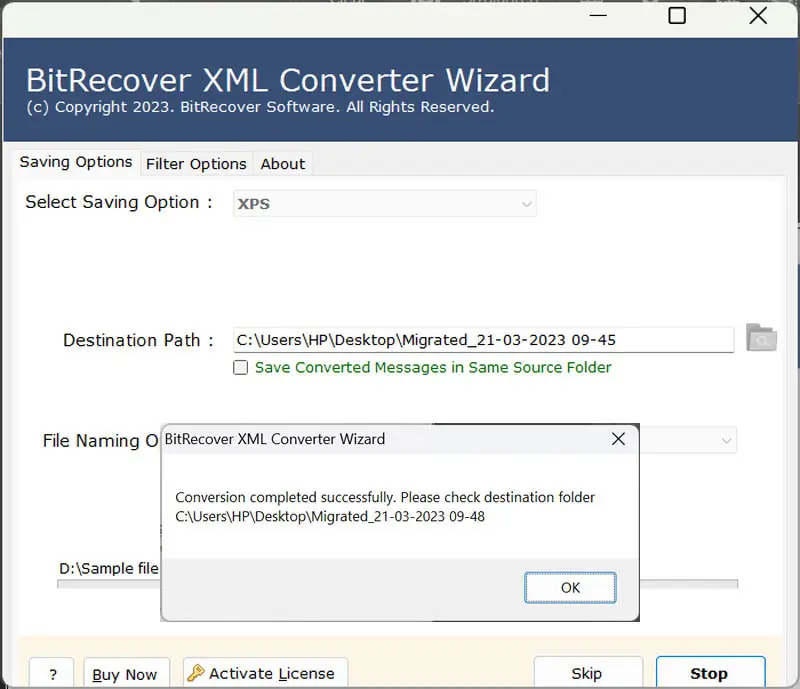Enable Save Converted Messages in Same Source Folder
Viewport: 800px width, 689px height.
point(240,367)
